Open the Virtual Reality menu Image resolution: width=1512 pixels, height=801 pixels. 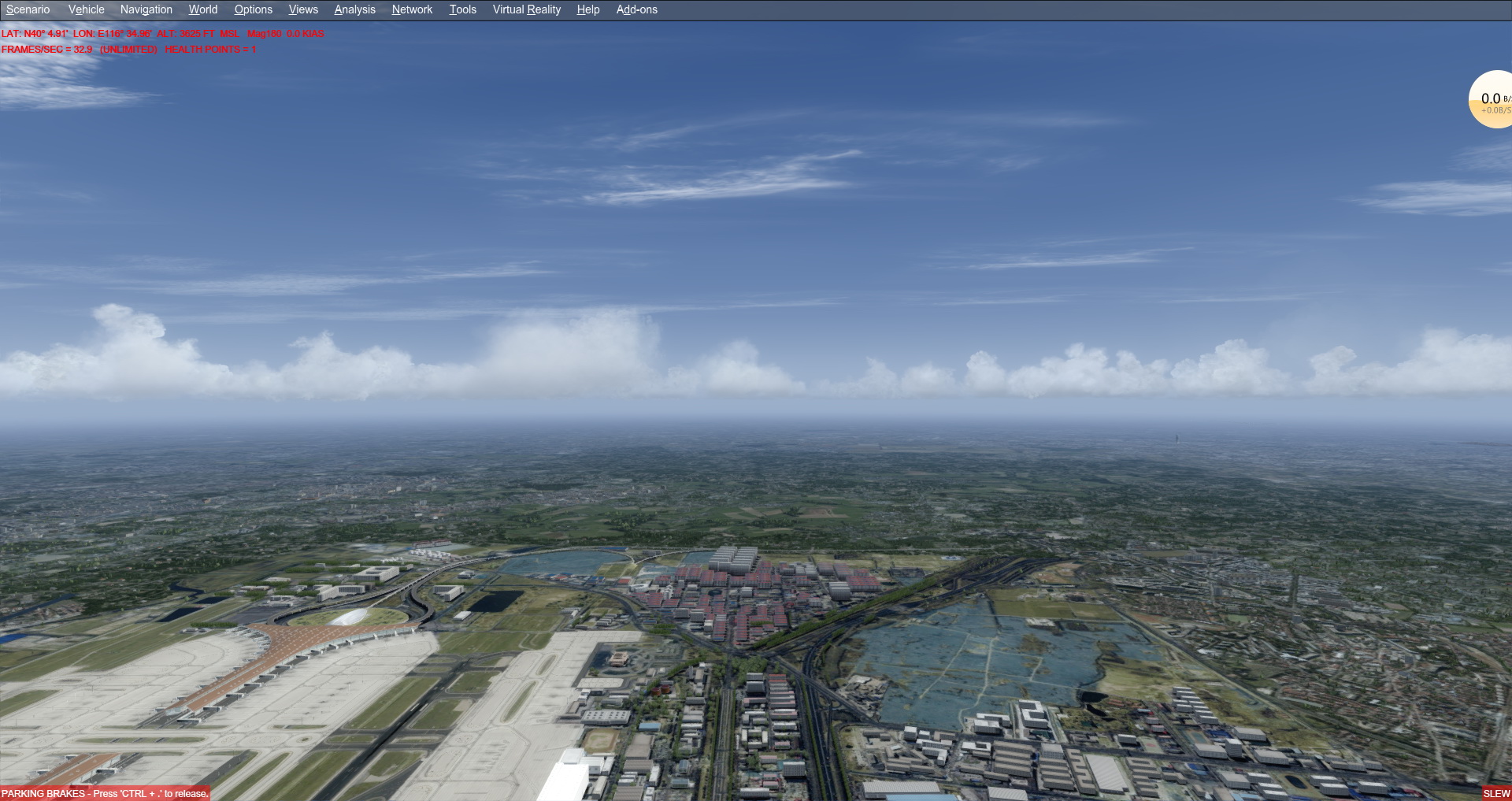click(526, 9)
